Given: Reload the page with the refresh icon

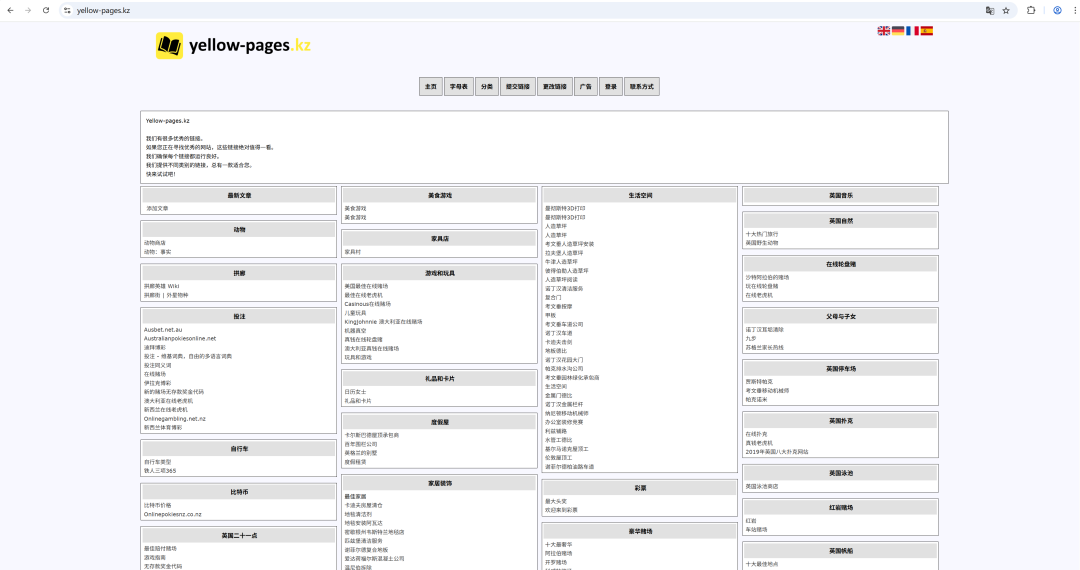Looking at the screenshot, I should coord(46,10).
